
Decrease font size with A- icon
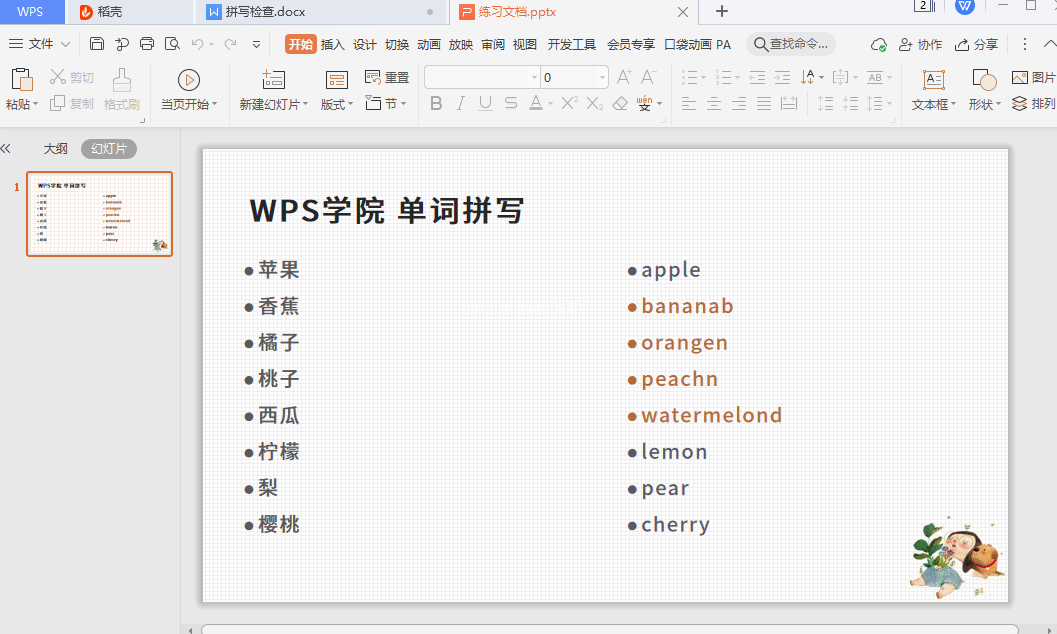click(648, 77)
